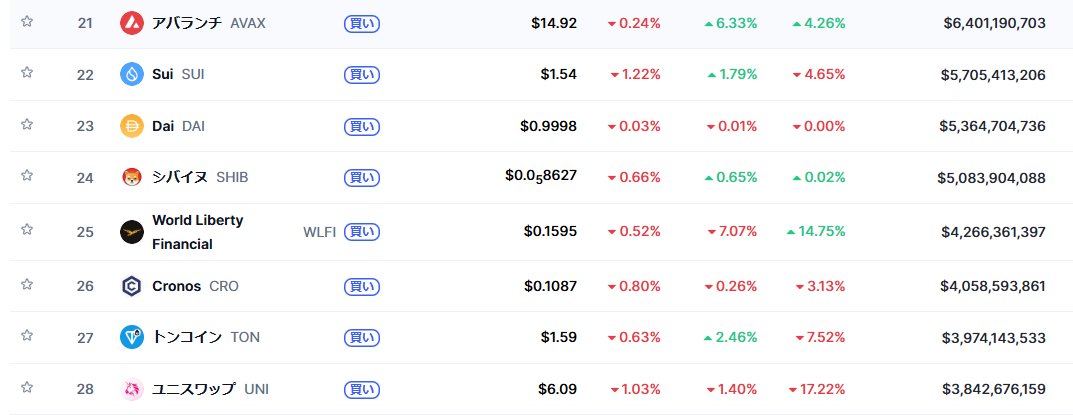The width and height of the screenshot is (1073, 415).
Task: Click Sui market cap $5,705,413,206
Action: [x=993, y=74]
